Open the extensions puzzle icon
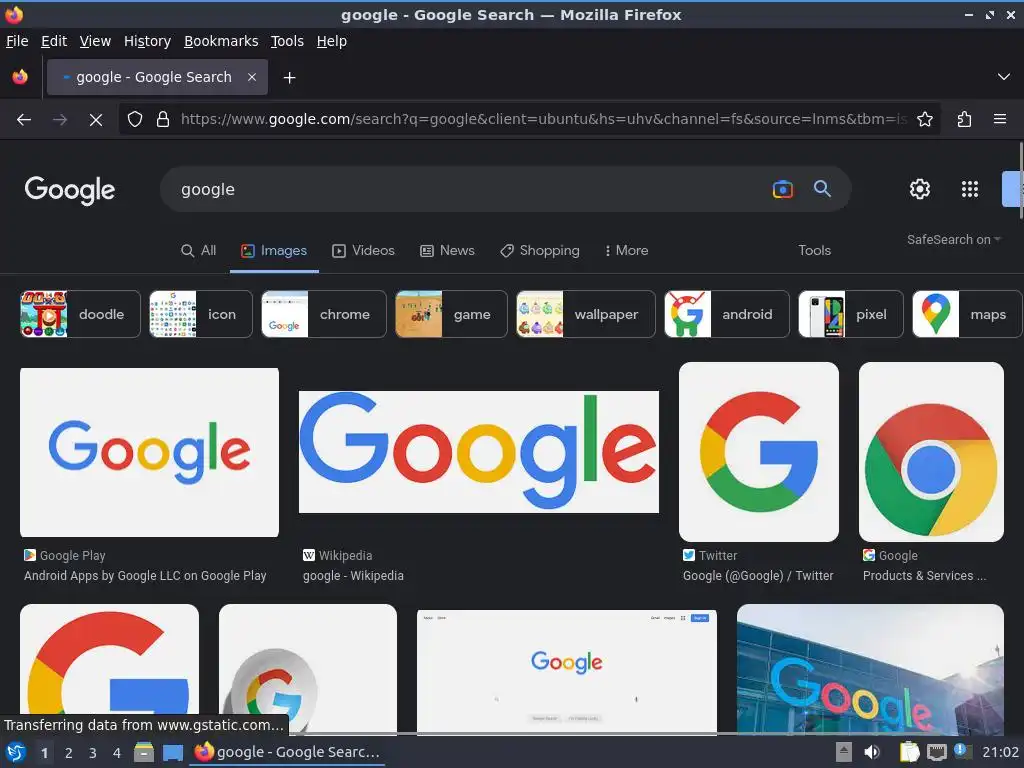This screenshot has height=768, width=1024. [x=964, y=120]
